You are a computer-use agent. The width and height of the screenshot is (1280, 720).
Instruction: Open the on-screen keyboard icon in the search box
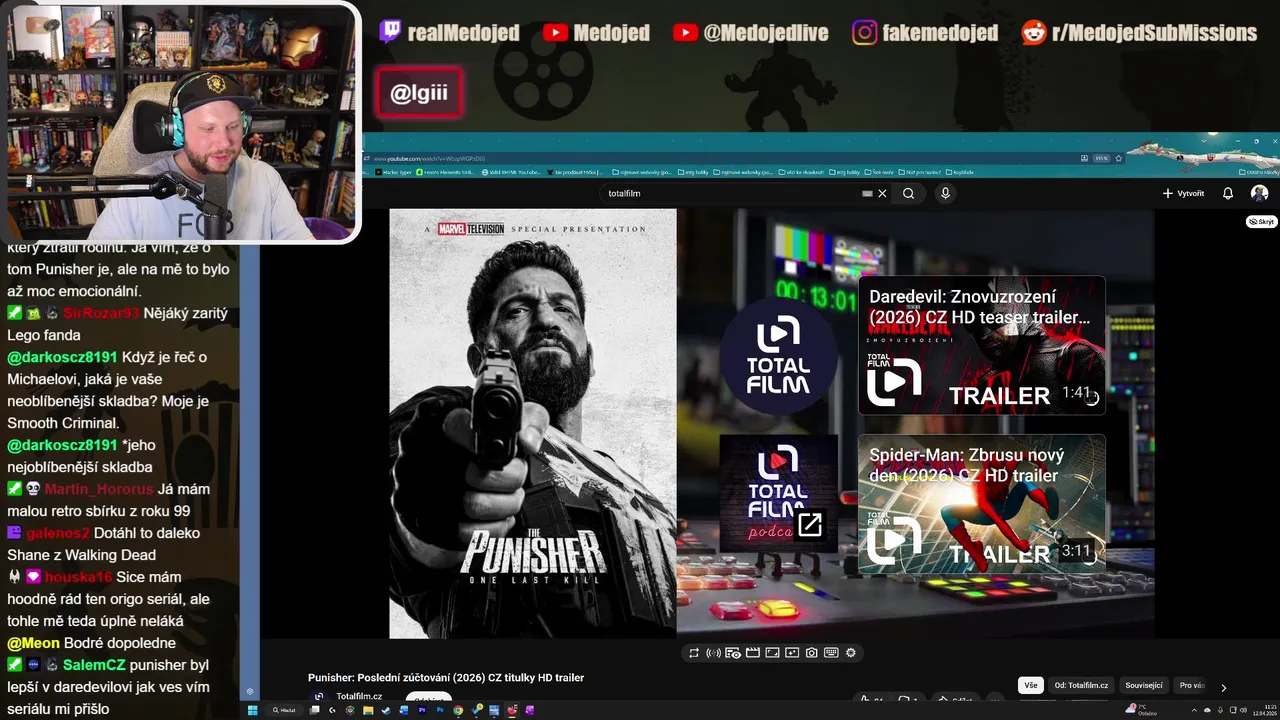click(867, 194)
